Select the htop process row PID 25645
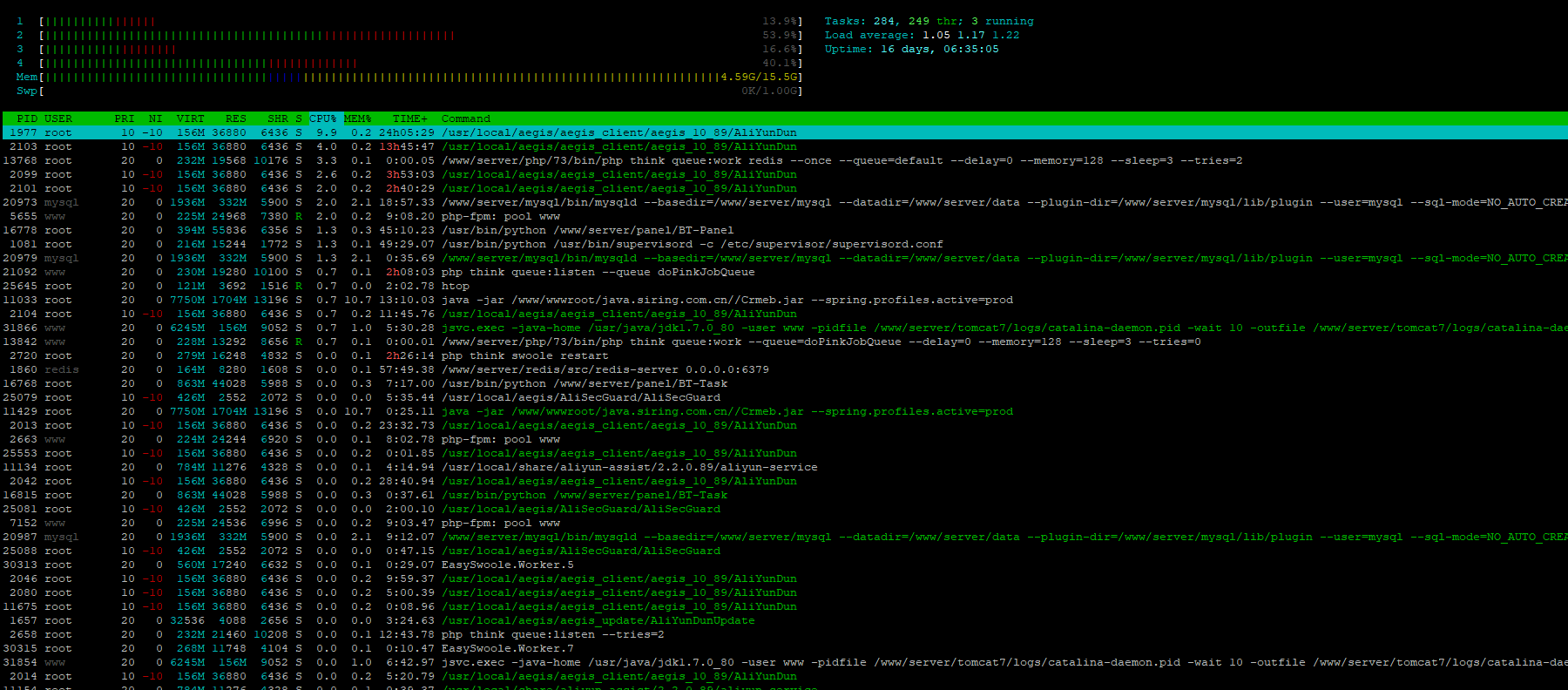 784,286
